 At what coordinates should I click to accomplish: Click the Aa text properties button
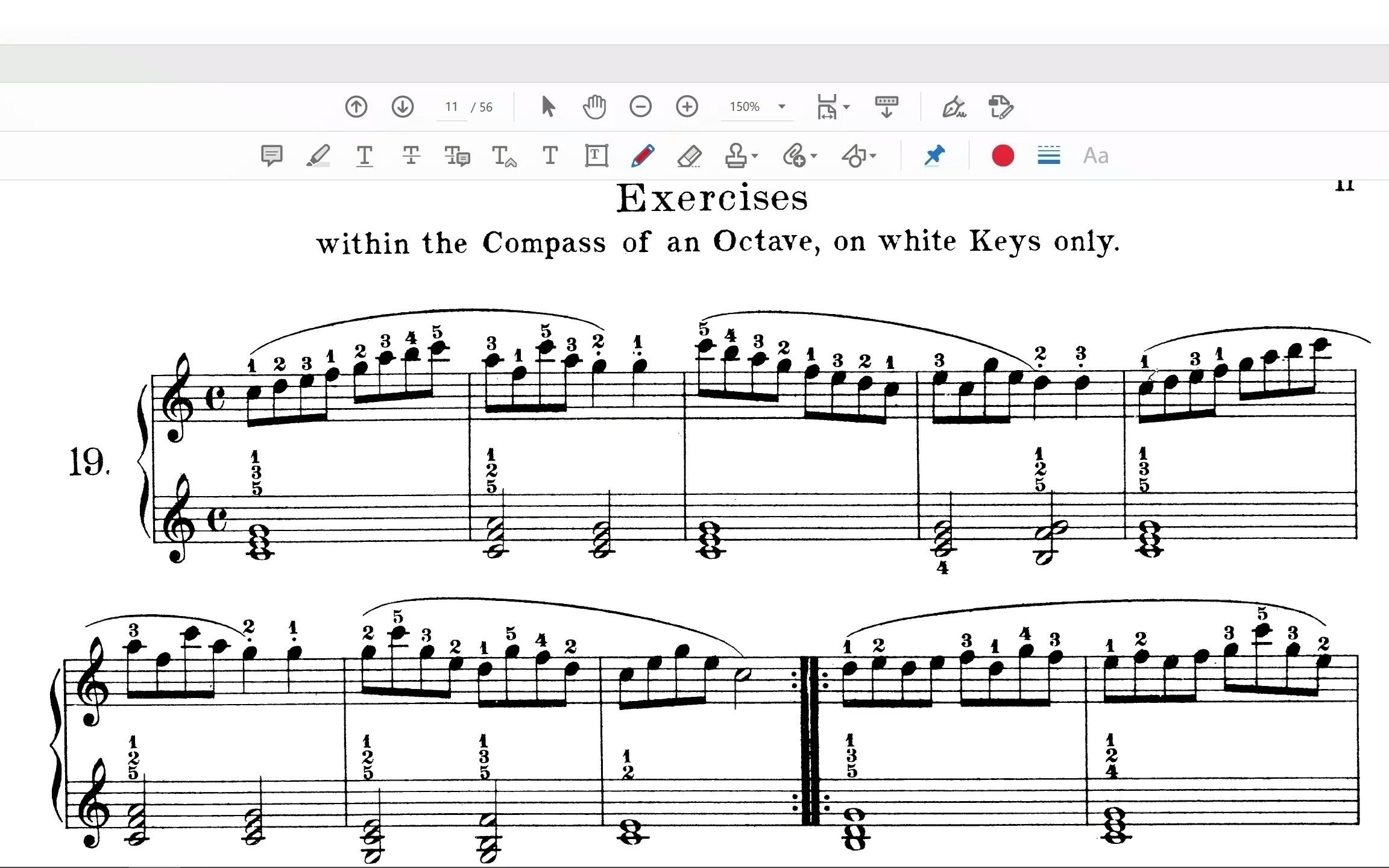click(x=1095, y=156)
